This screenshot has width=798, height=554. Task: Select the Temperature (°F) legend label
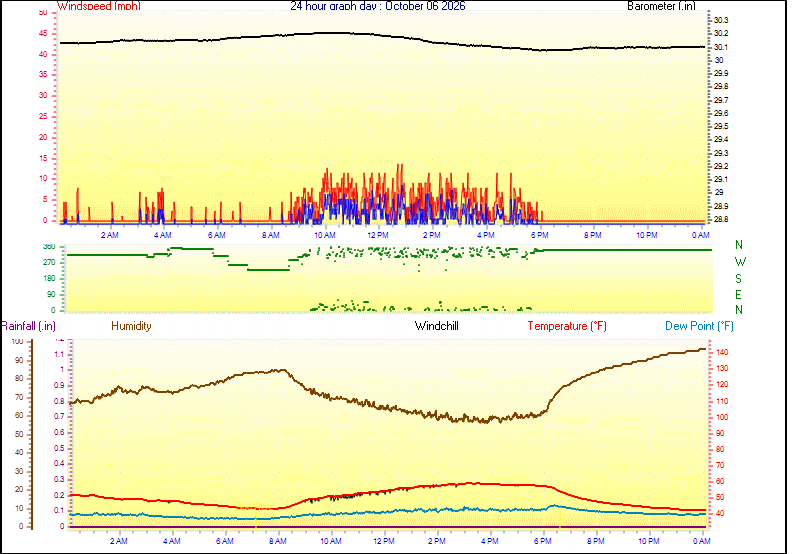click(x=567, y=326)
